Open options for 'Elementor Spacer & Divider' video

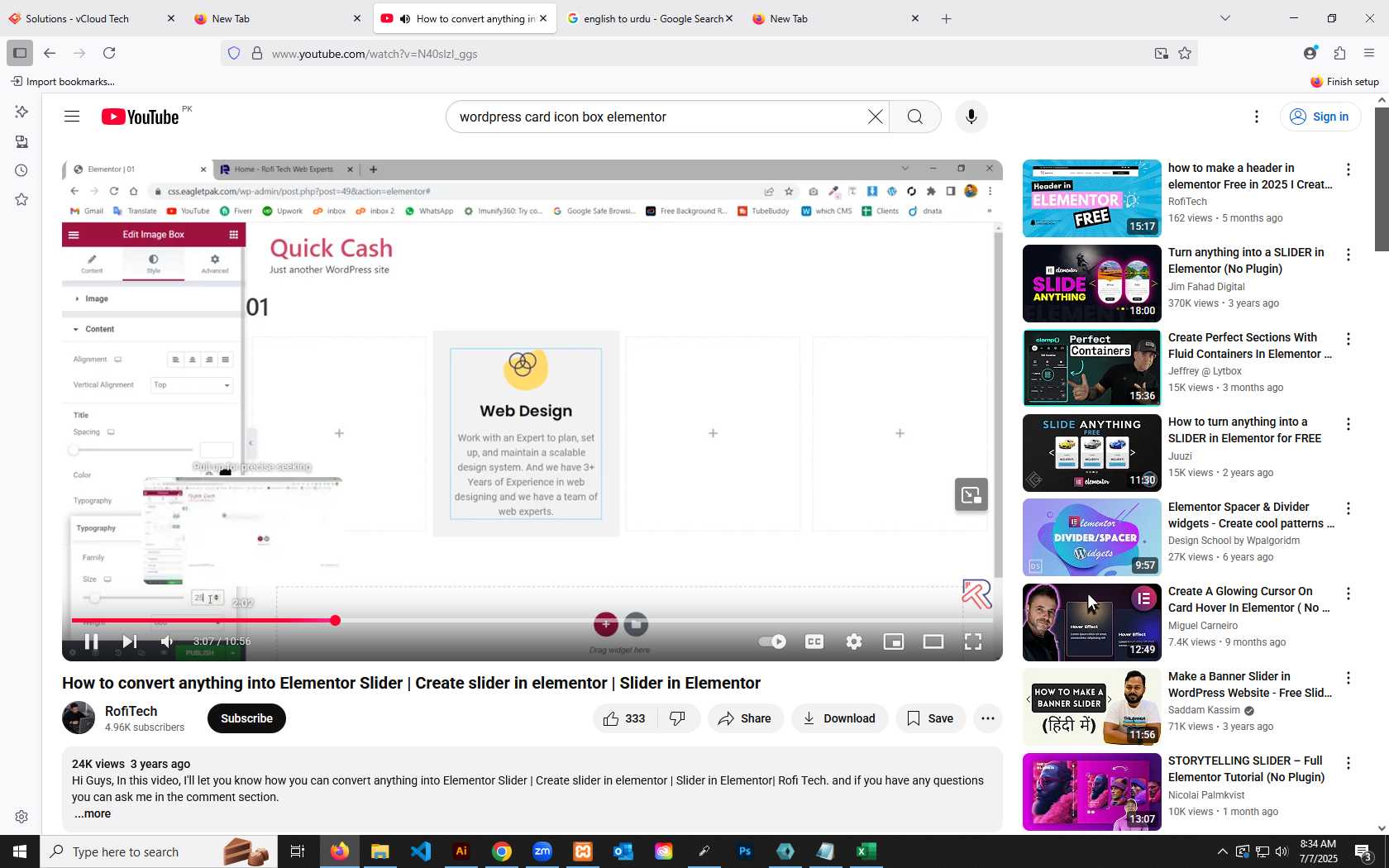tap(1348, 508)
